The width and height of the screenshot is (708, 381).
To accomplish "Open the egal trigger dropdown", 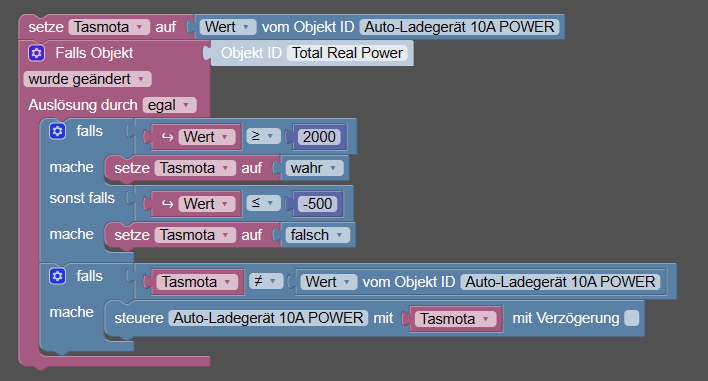I will (x=169, y=105).
